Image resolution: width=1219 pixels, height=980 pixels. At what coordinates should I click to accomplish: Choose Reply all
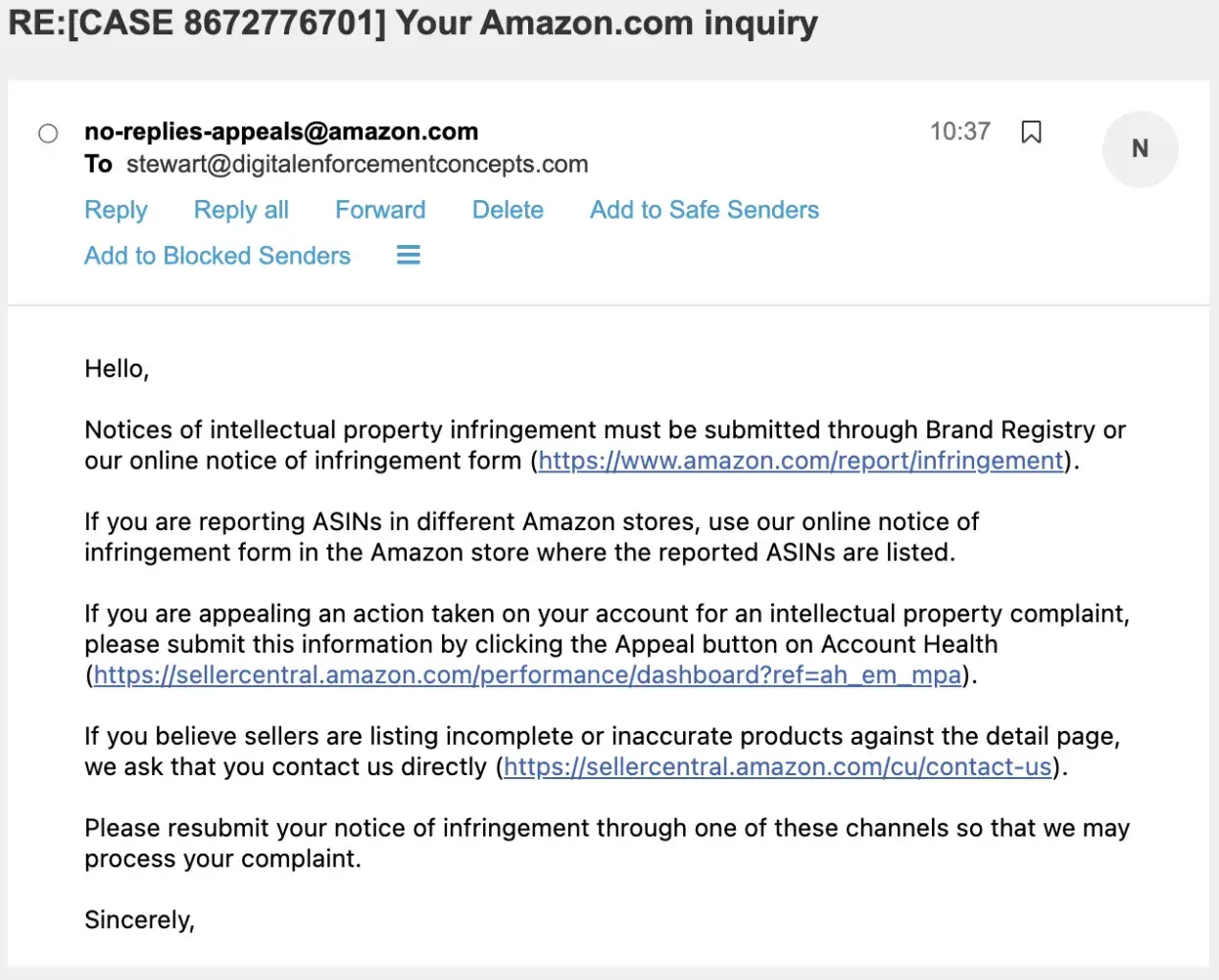[x=241, y=210]
